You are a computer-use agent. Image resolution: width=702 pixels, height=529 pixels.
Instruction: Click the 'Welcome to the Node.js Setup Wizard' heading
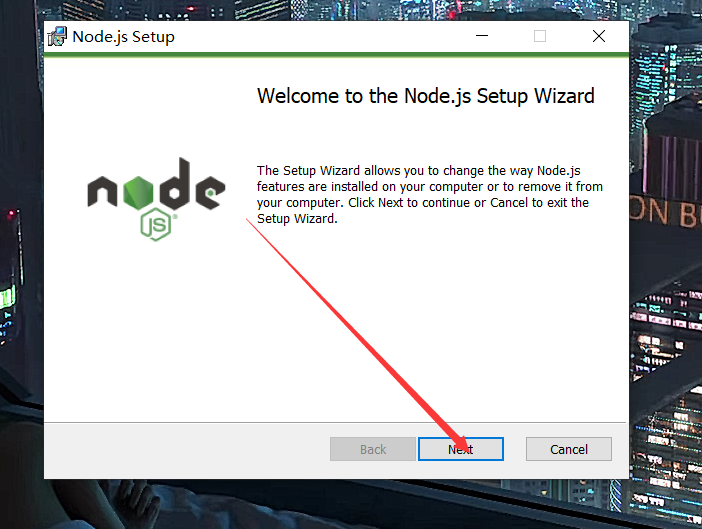[x=425, y=96]
